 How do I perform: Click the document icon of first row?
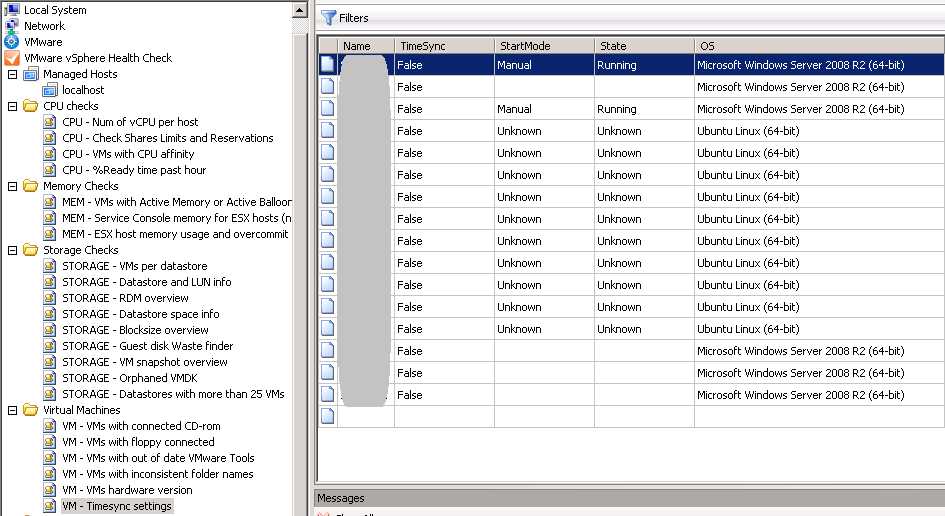327,65
